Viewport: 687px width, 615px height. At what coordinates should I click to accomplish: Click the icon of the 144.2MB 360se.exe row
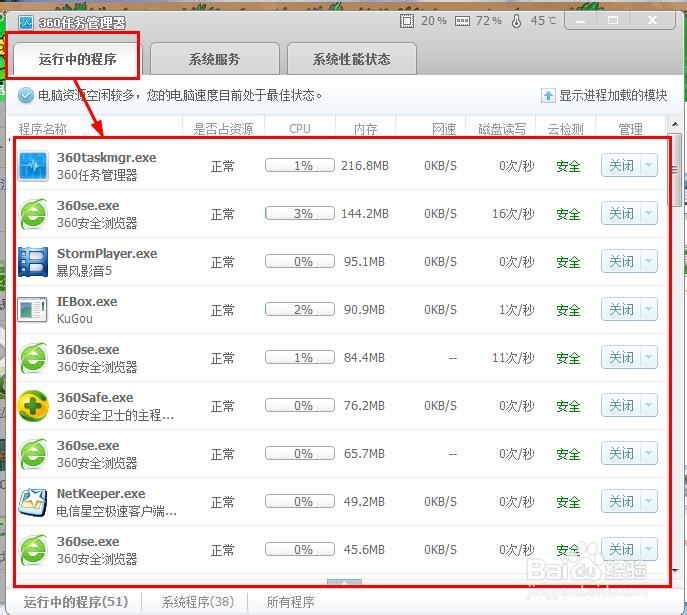(33, 214)
